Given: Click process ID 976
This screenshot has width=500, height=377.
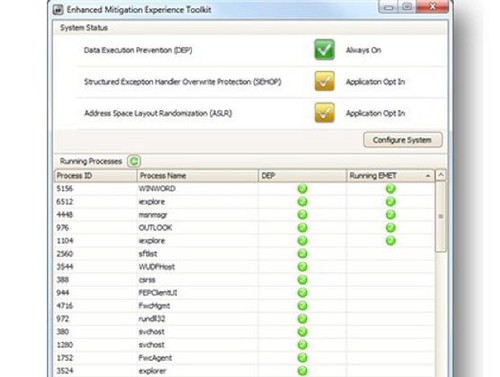Looking at the screenshot, I should 62,228.
